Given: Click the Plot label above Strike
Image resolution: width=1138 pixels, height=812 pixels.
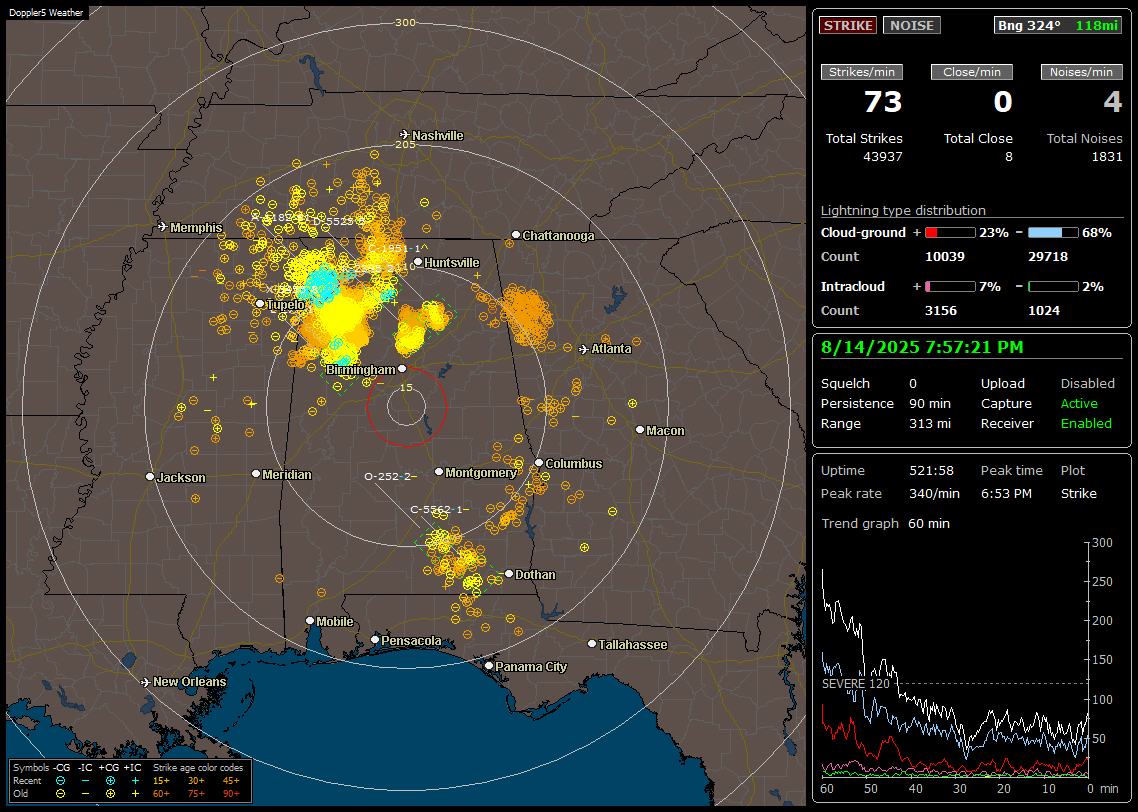Looking at the screenshot, I should point(1073,471).
